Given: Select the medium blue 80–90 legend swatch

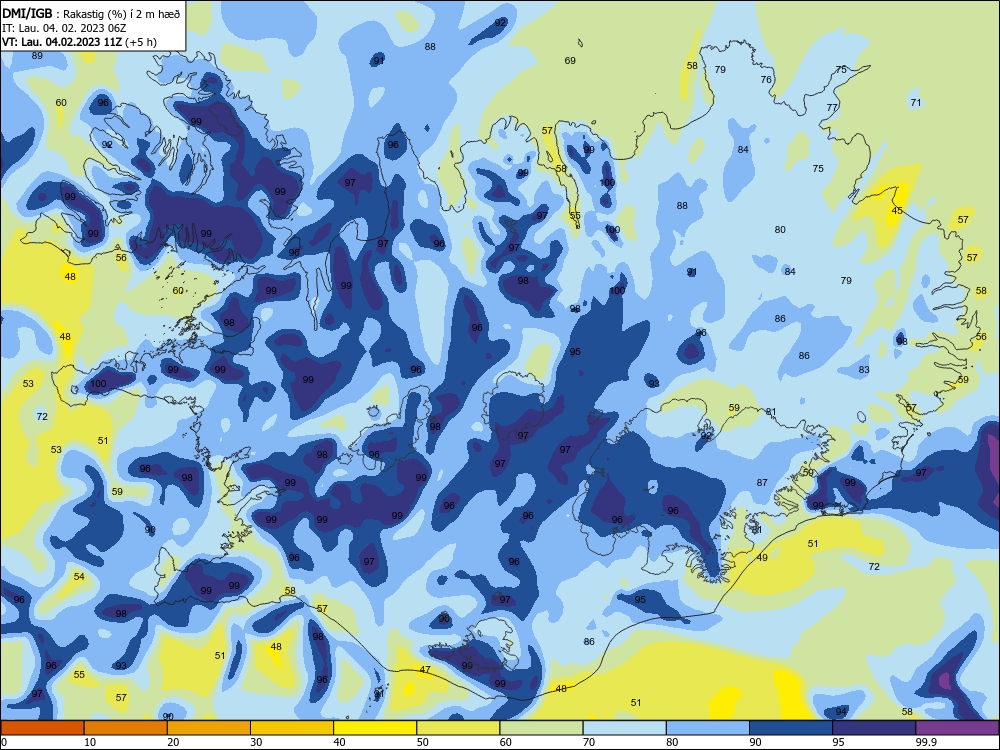Looking at the screenshot, I should (708, 728).
